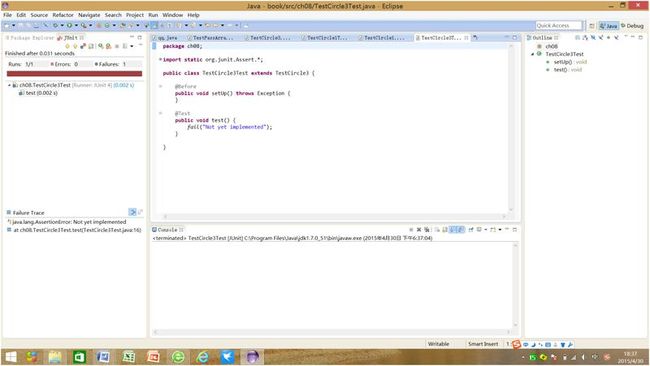The image size is (650, 366).
Task: Open the Help menu
Action: pyautogui.click(x=193, y=15)
